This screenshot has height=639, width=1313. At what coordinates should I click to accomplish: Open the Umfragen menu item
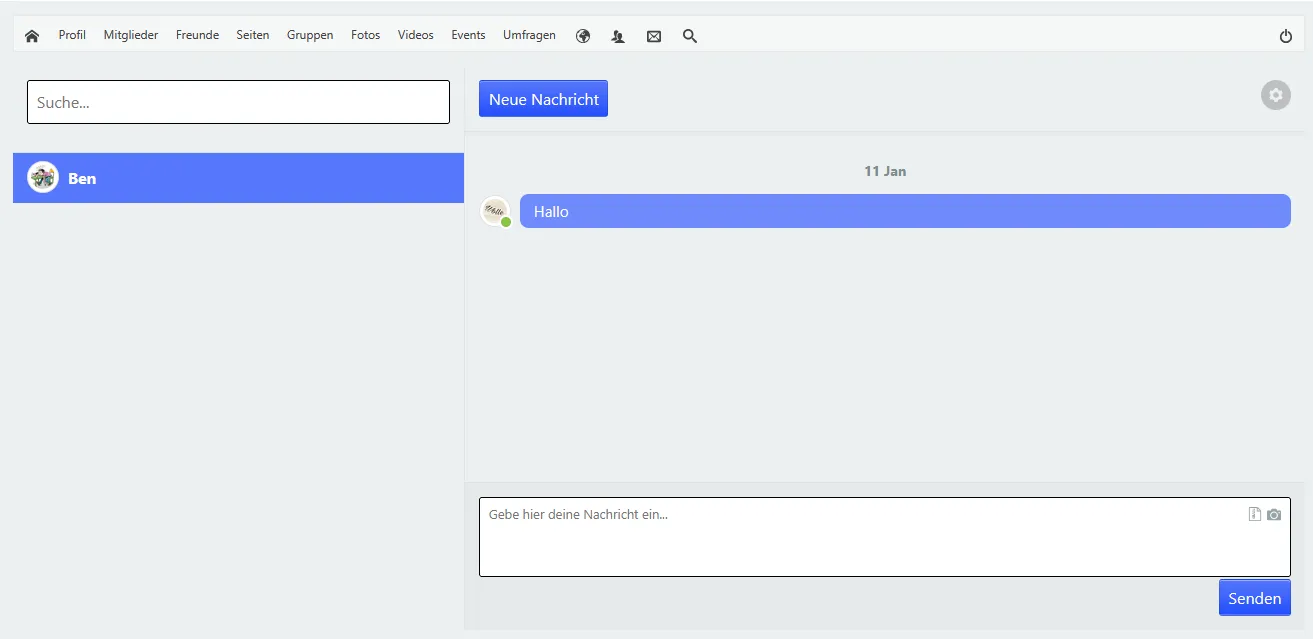coord(529,35)
